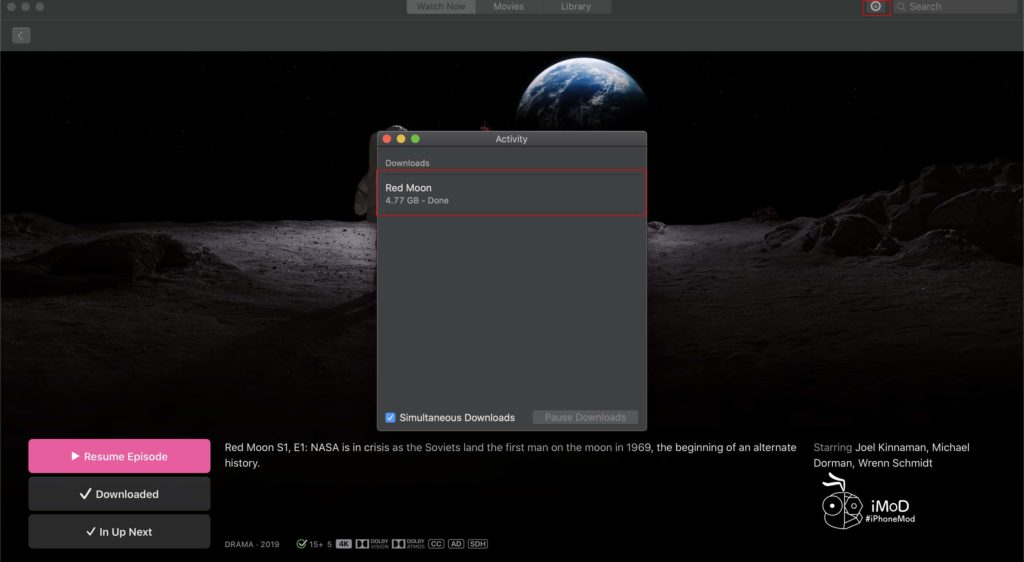This screenshot has height=562, width=1024.
Task: Switch to the Movies tab
Action: 509,7
